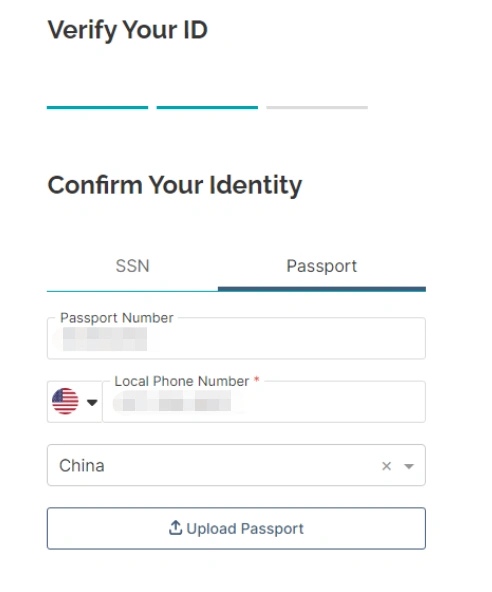Screen dimensions: 492x592
Task: Expand the country list arrow beside China
Action: coord(409,466)
